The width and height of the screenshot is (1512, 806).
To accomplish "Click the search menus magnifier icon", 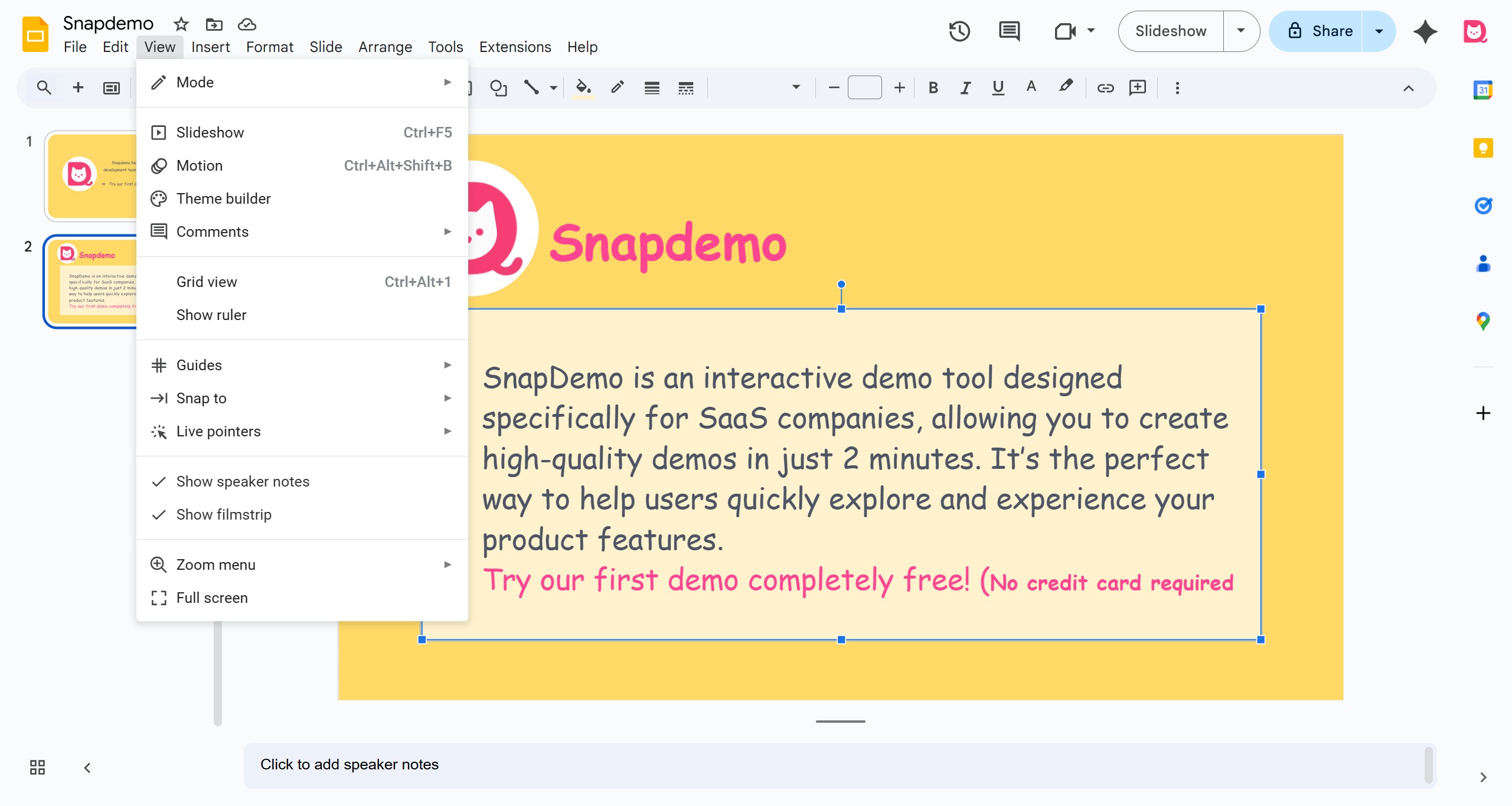I will [x=44, y=88].
